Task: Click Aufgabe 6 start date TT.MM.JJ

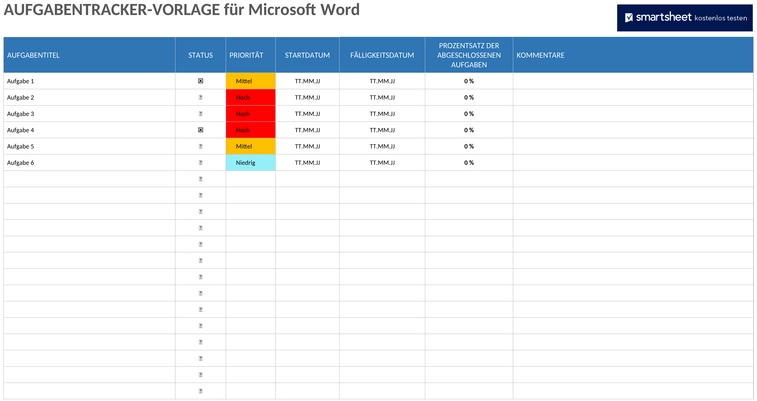Action: (x=308, y=163)
